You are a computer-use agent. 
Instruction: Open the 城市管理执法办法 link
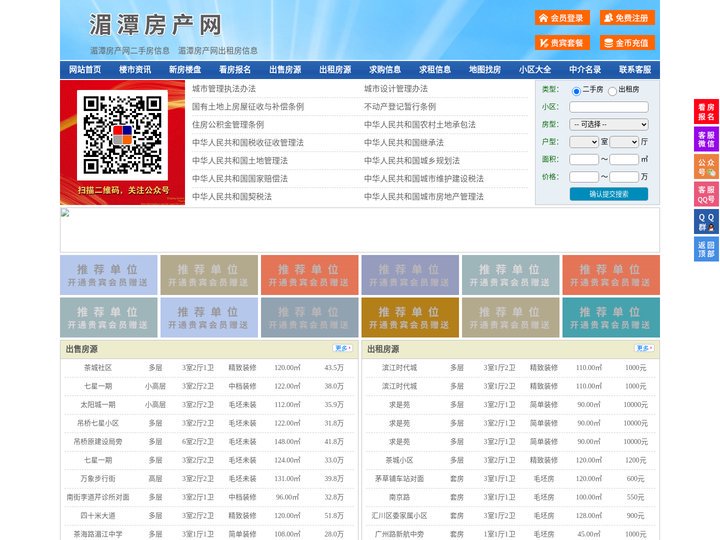click(x=224, y=89)
